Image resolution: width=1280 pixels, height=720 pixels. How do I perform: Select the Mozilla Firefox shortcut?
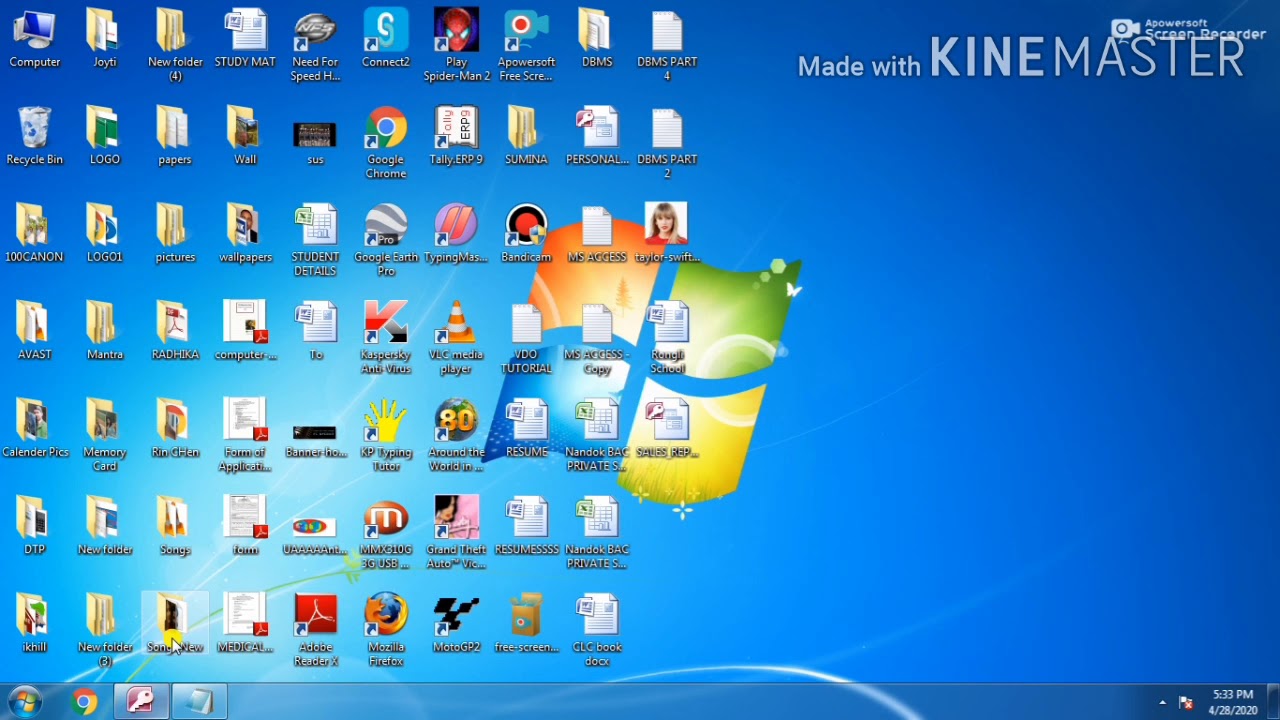click(x=386, y=631)
